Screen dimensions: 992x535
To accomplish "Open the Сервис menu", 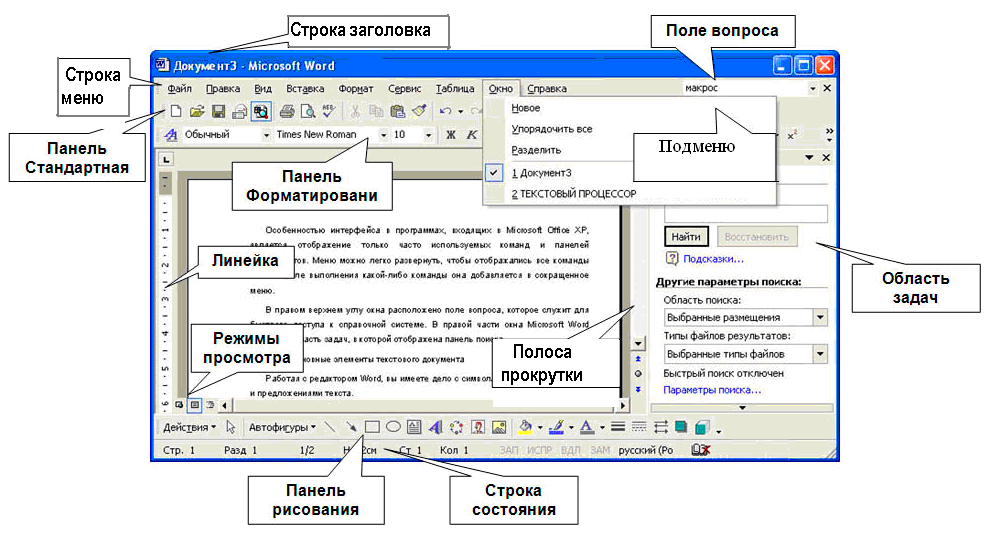I will point(404,89).
